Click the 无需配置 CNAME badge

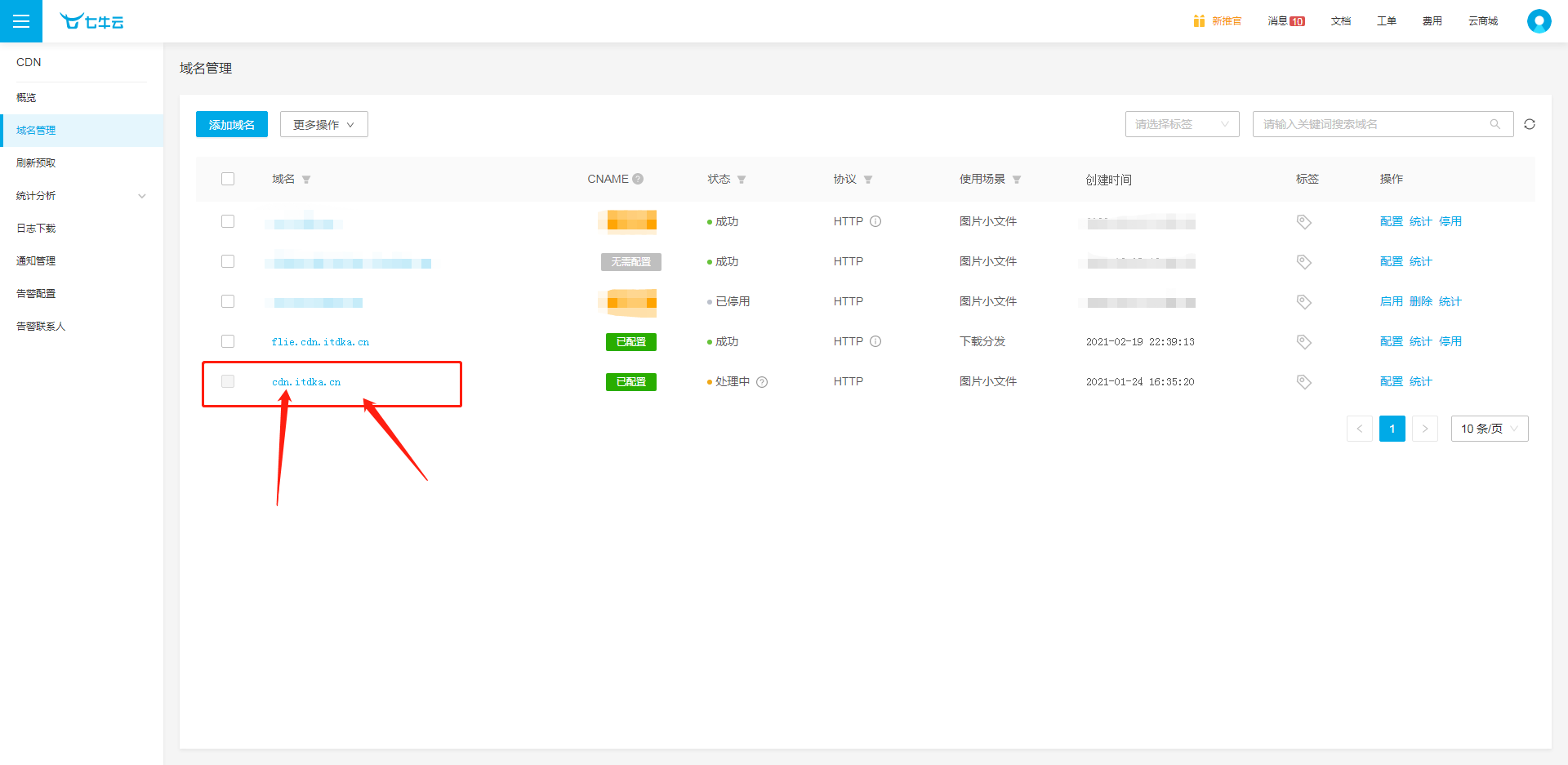click(631, 262)
